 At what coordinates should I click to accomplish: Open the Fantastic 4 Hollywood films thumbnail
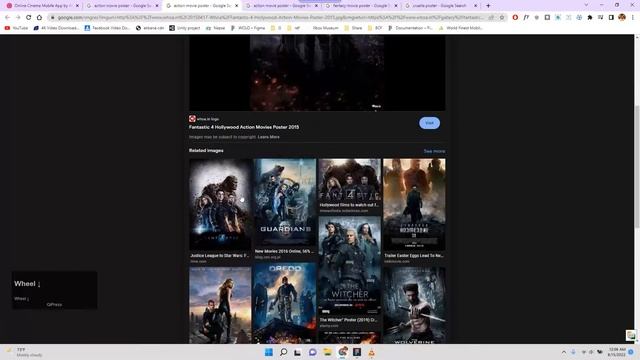coord(350,180)
